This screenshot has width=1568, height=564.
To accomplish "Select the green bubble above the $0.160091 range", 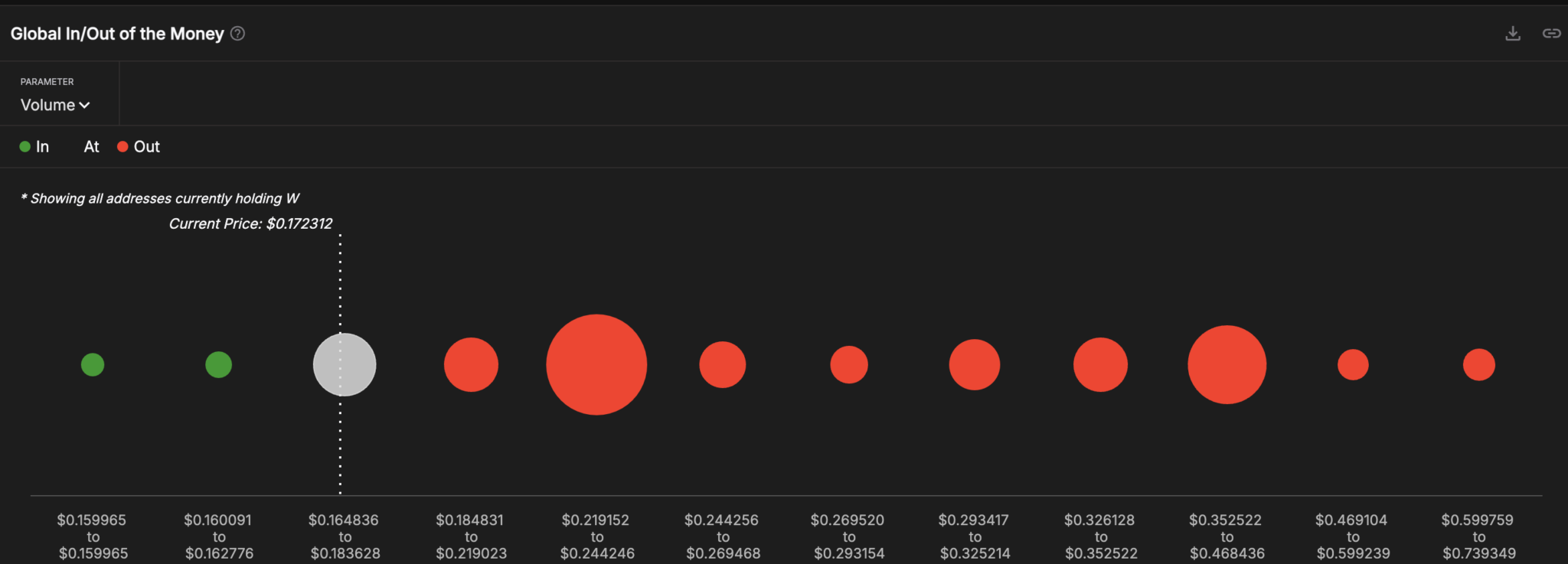I will (x=218, y=364).
